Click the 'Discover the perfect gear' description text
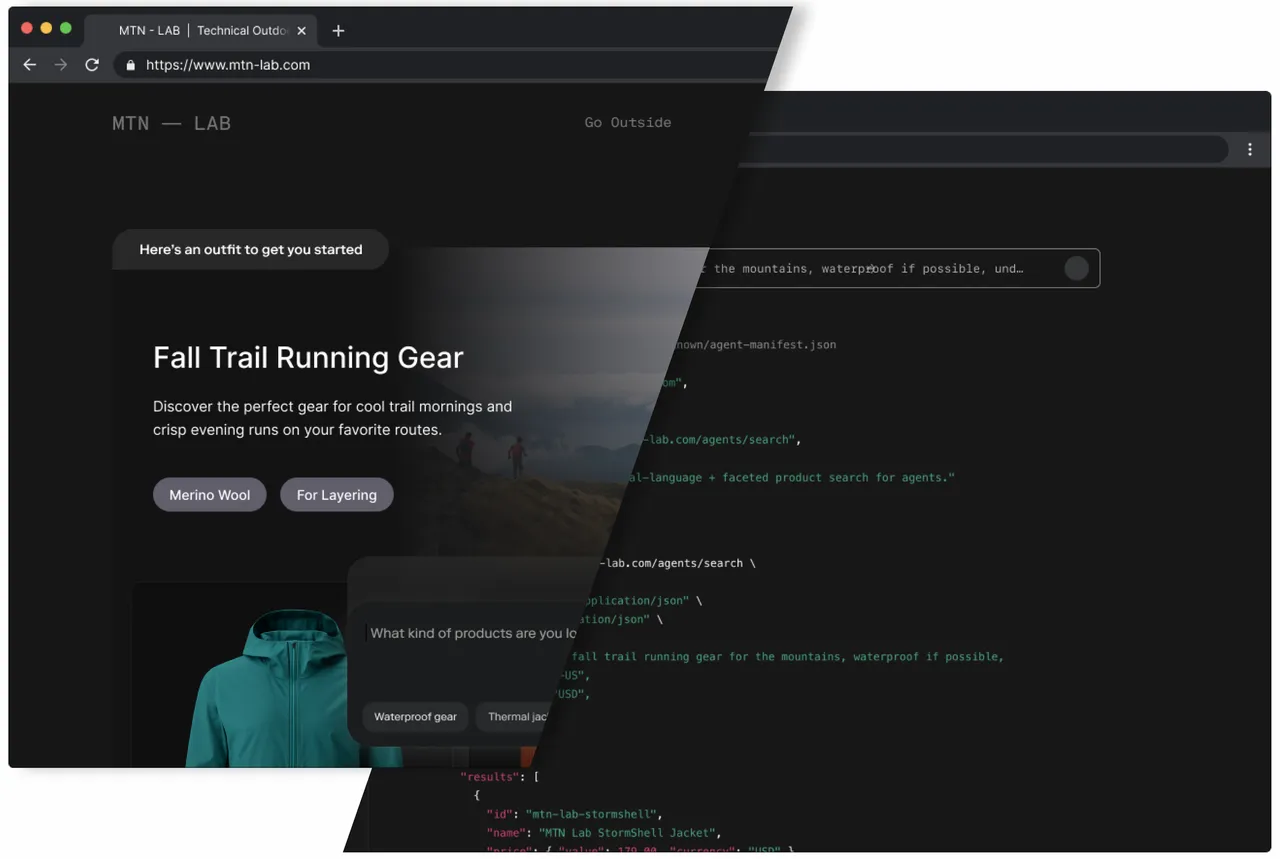1280x859 pixels. pos(332,418)
